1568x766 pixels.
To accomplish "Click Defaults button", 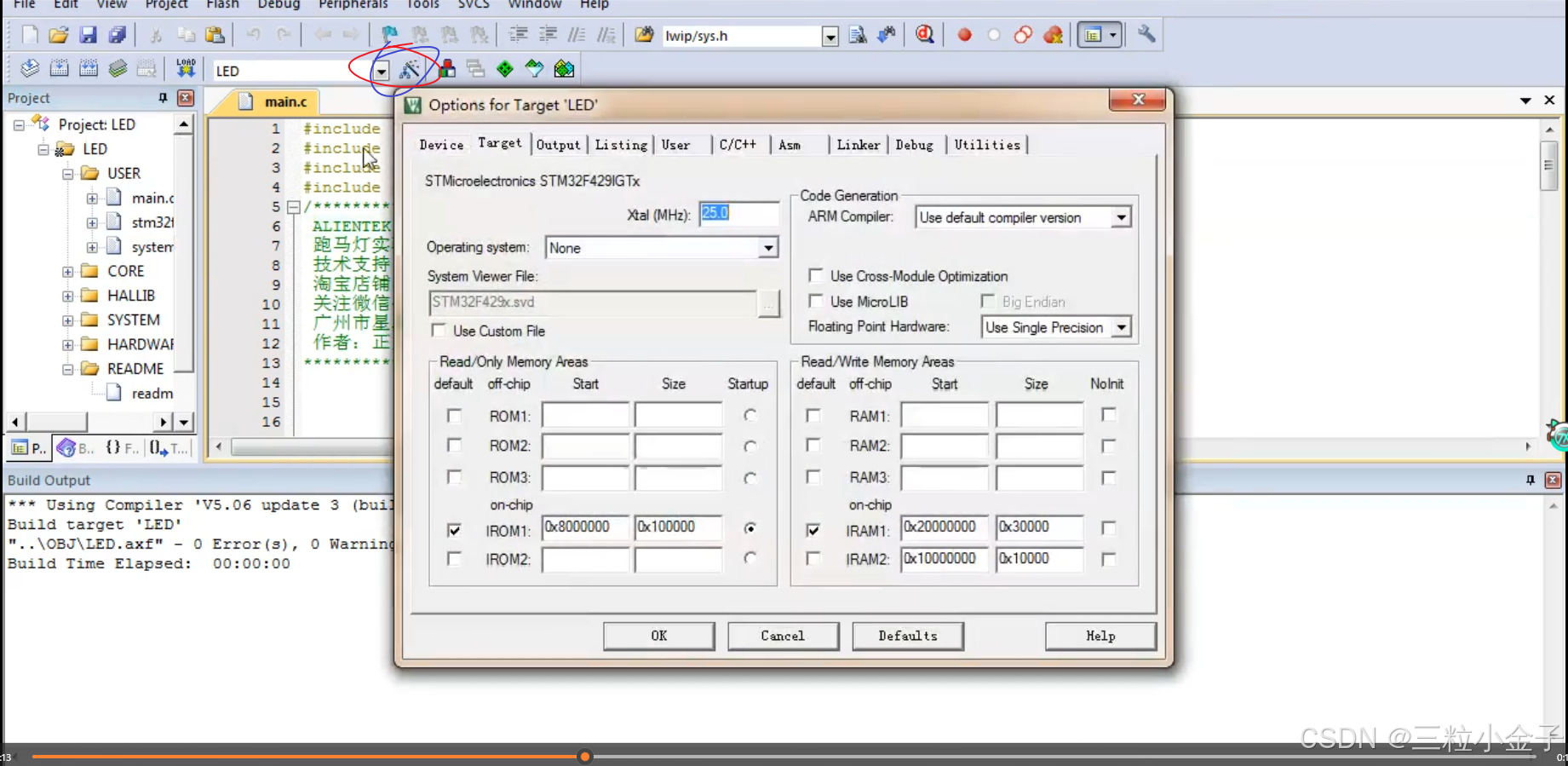I will [908, 636].
